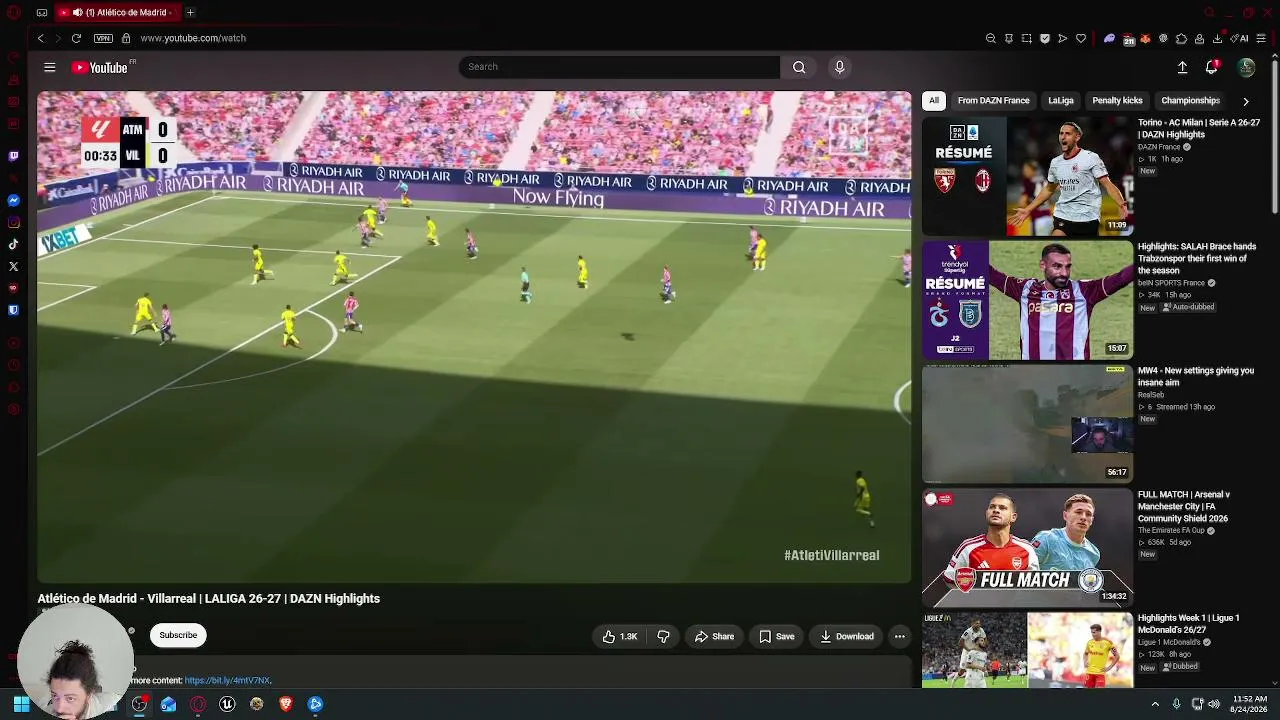1280x720 pixels.
Task: Open the browser AI assistant
Action: 1240,39
